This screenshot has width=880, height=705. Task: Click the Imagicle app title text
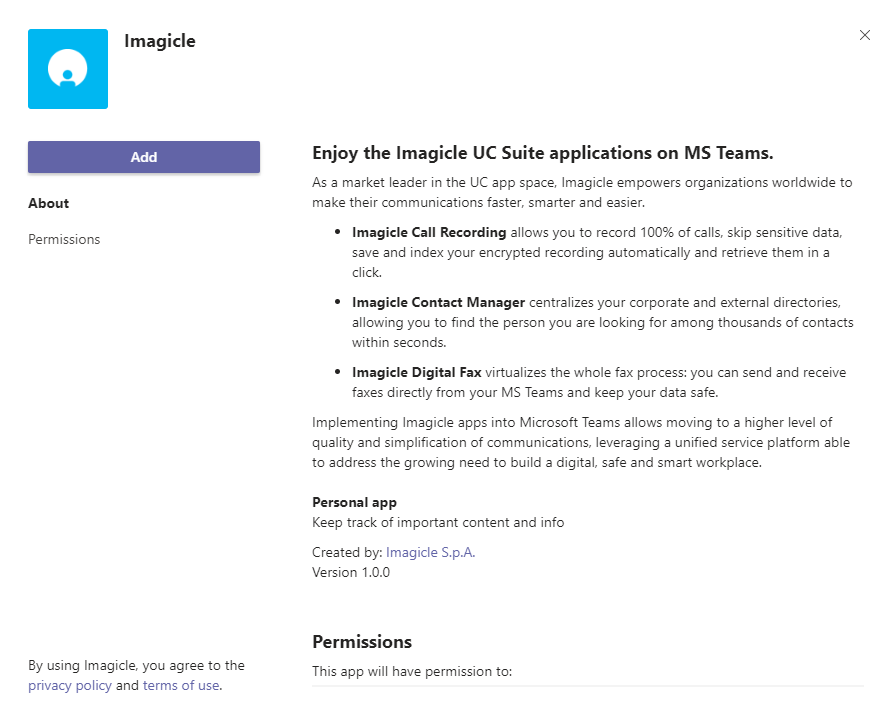click(160, 41)
